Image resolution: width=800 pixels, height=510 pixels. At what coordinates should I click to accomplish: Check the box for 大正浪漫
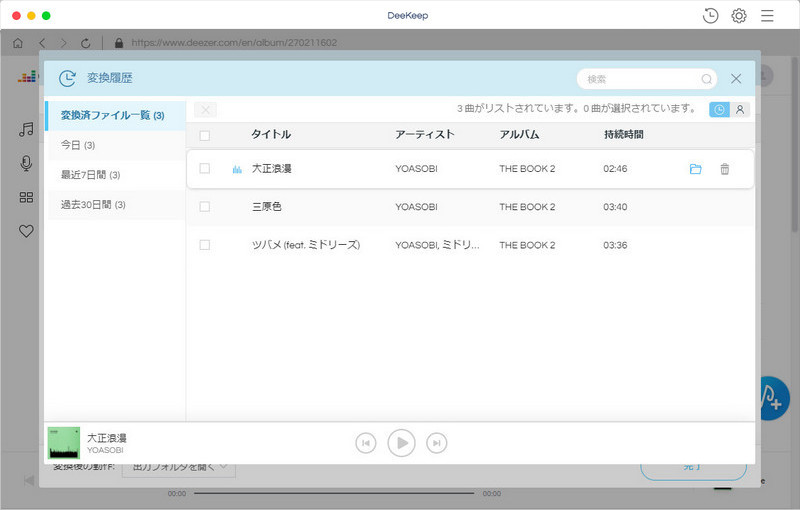205,168
